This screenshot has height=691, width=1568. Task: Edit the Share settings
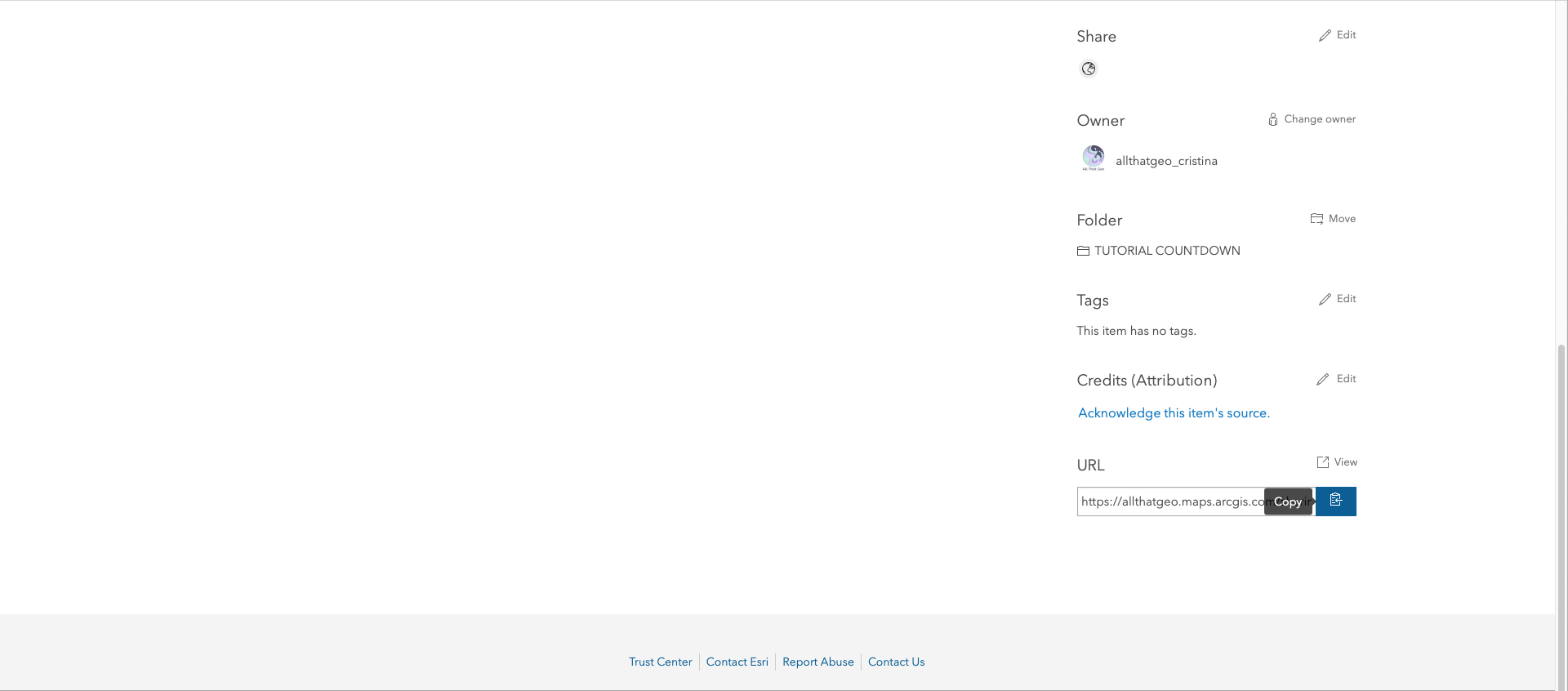pyautogui.click(x=1337, y=35)
